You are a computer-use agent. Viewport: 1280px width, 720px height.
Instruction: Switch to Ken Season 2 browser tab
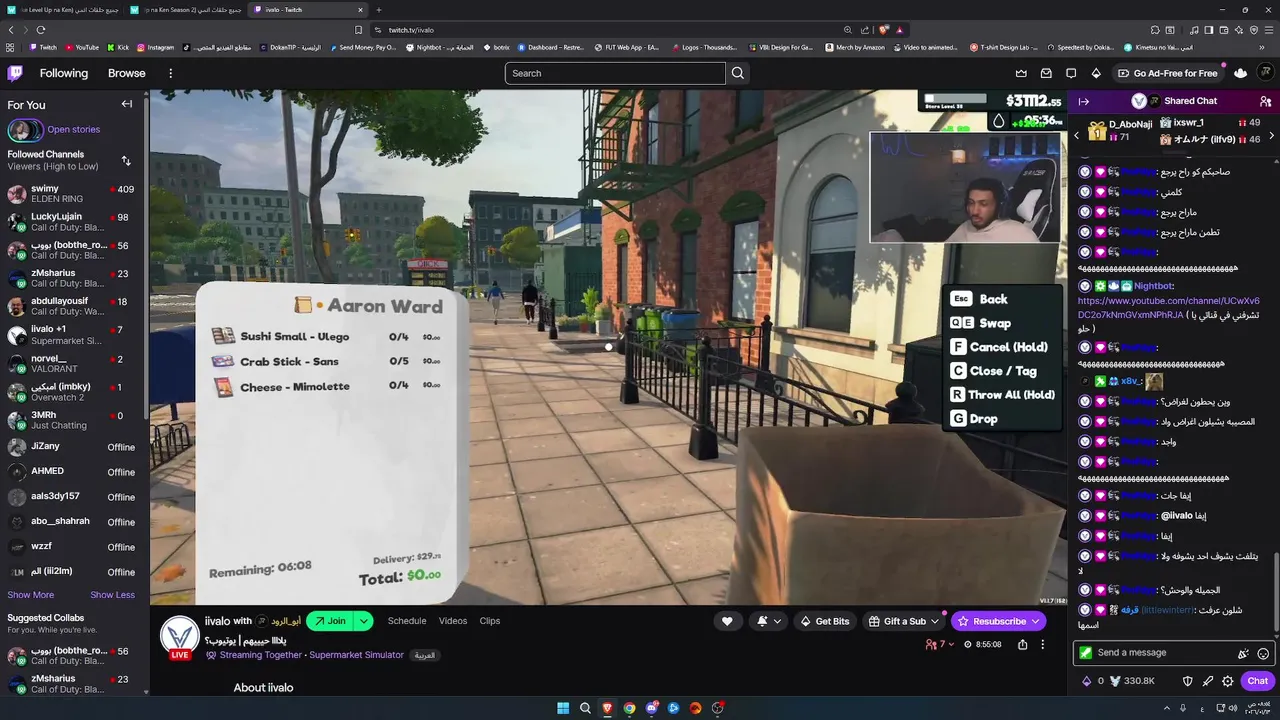[x=187, y=9]
